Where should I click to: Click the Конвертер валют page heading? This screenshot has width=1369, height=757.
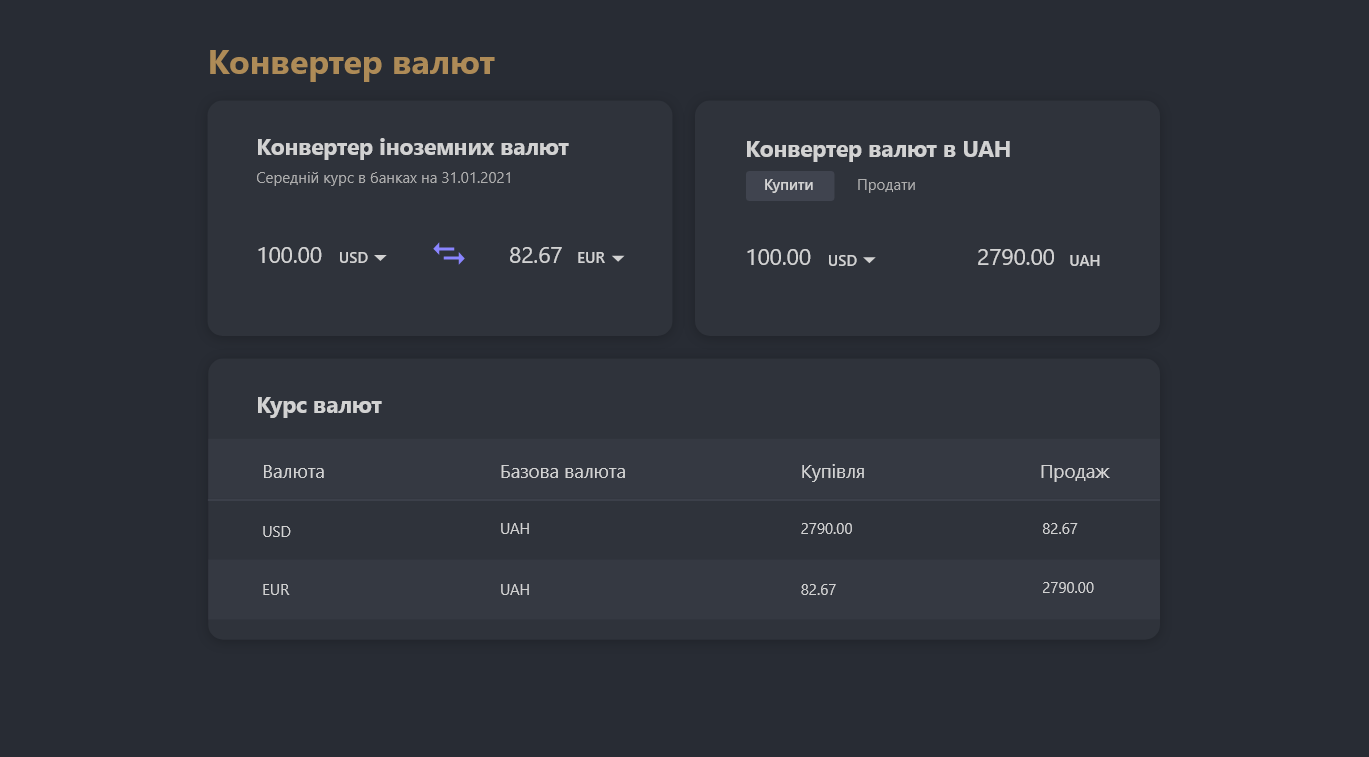[x=351, y=63]
